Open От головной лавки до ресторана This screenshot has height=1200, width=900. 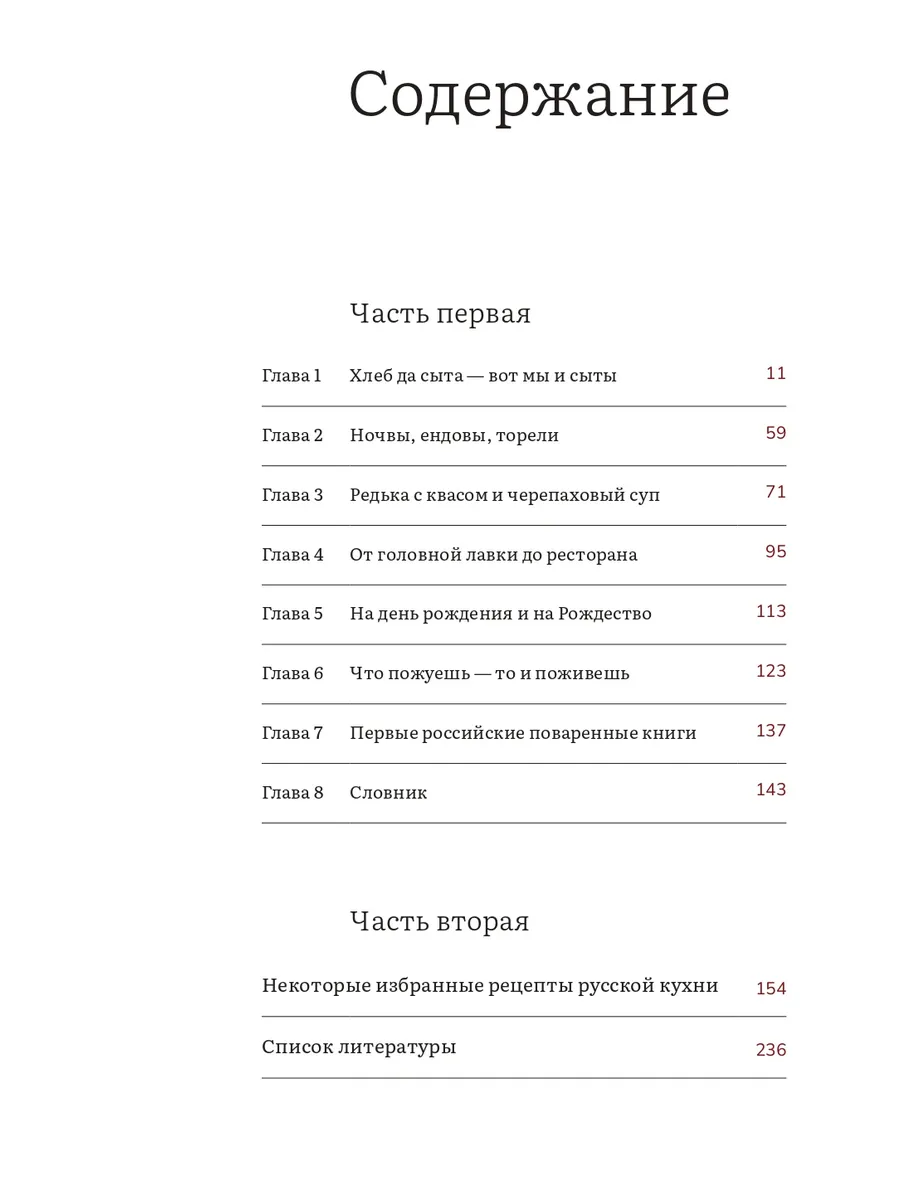click(494, 554)
